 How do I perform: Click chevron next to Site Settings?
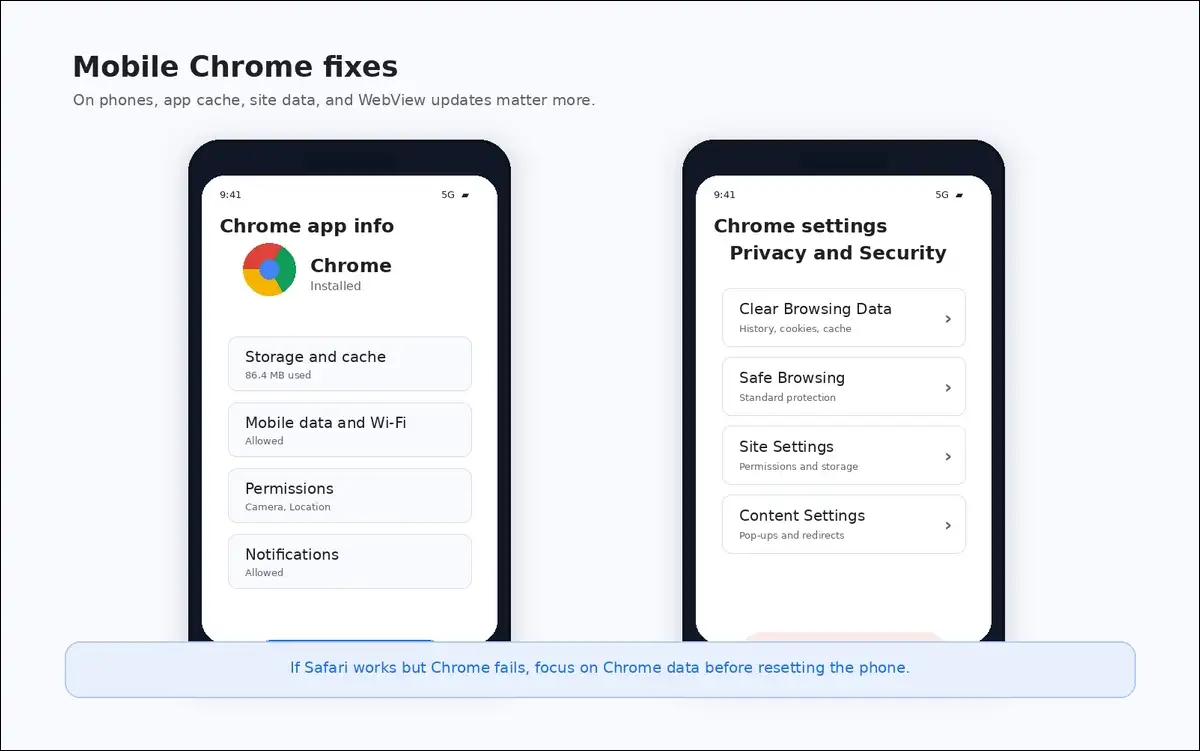coord(948,457)
